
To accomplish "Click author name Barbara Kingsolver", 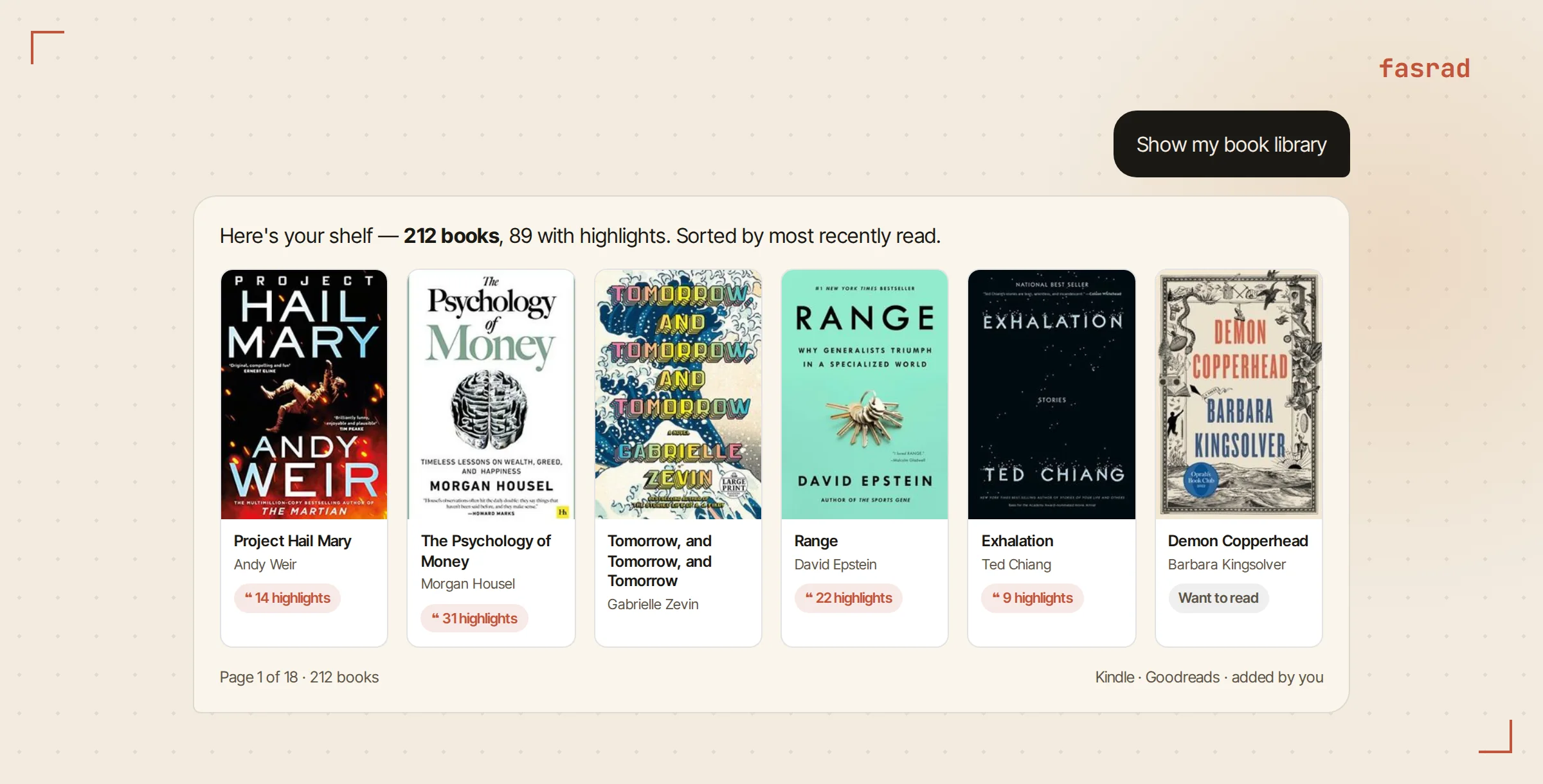I will coord(1227,565).
